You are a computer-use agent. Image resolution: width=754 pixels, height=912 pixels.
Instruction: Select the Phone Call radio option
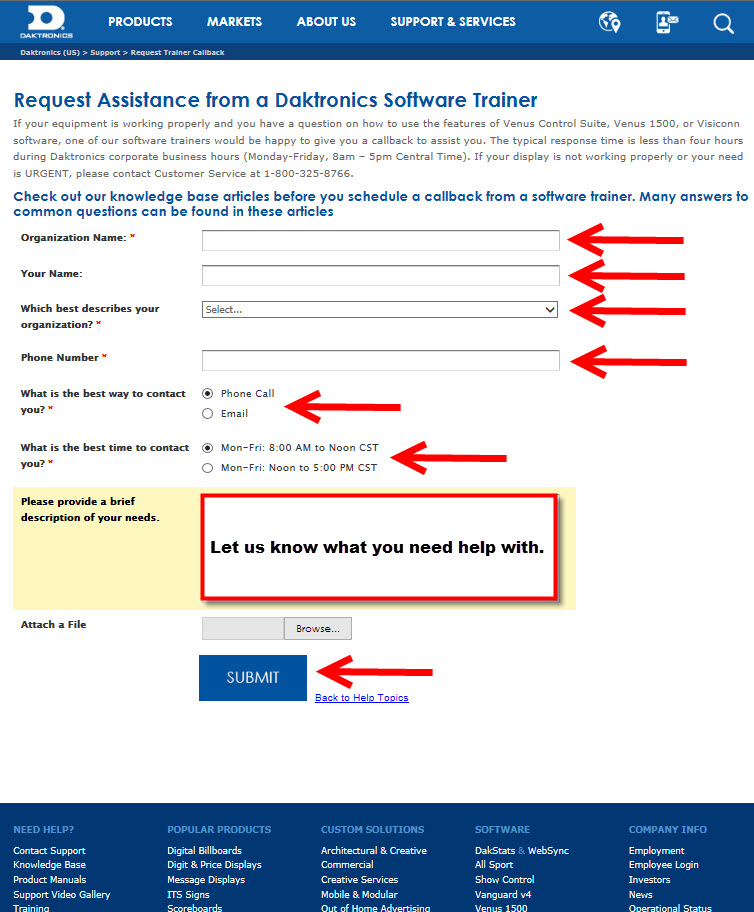coord(208,394)
